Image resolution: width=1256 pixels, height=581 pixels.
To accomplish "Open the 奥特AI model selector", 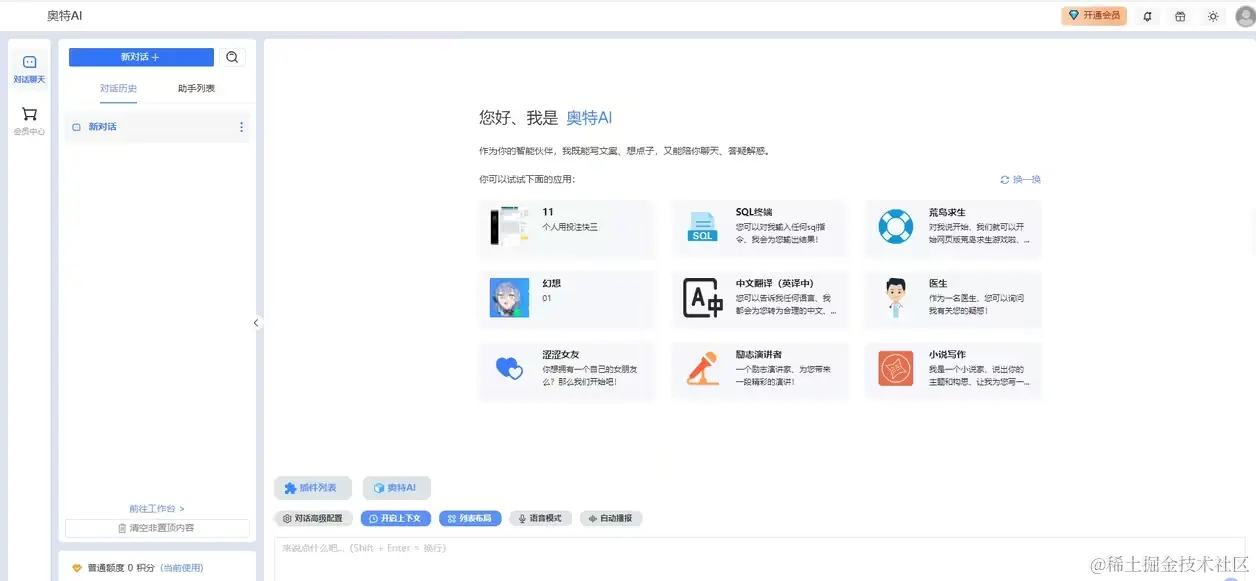I will coord(396,488).
